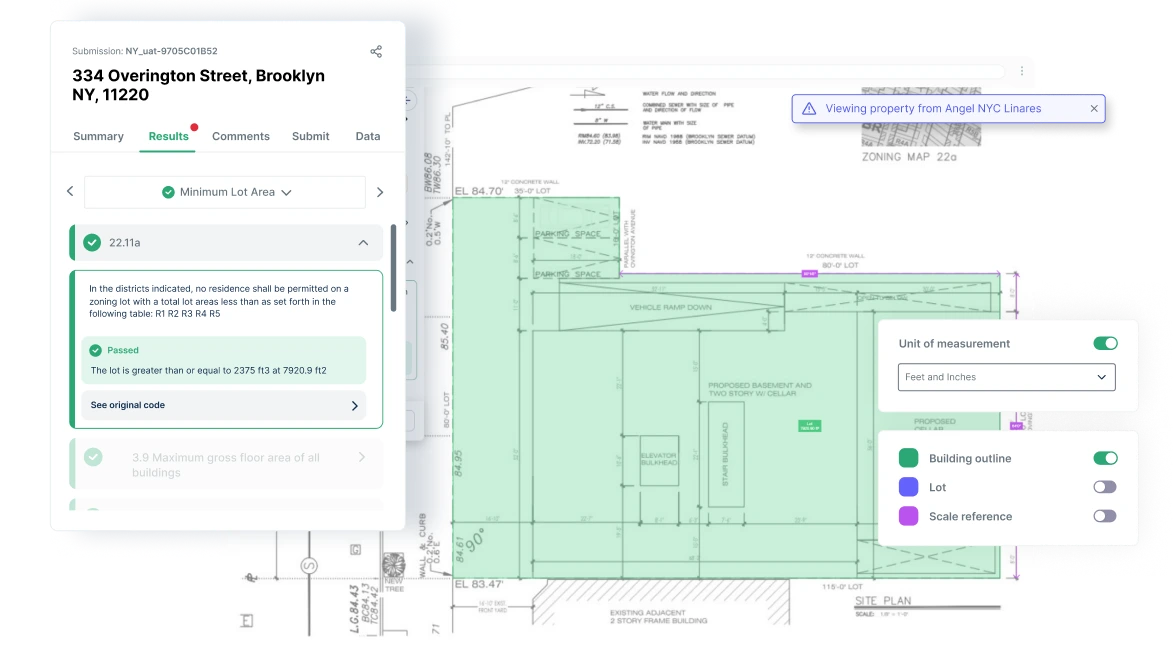Image resolution: width=1173 pixels, height=660 pixels.
Task: Dismiss the Viewing property notification
Action: pos(1094,109)
